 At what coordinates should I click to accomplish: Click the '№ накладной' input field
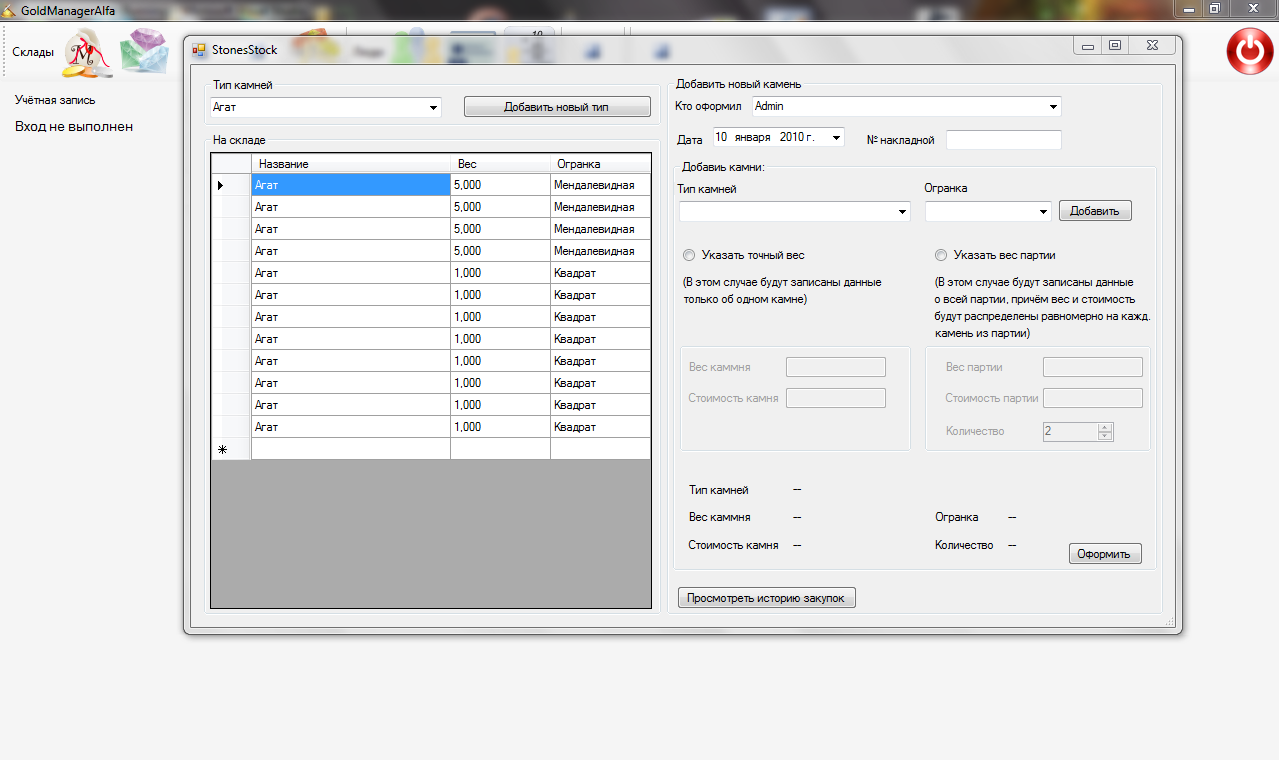(x=1003, y=140)
